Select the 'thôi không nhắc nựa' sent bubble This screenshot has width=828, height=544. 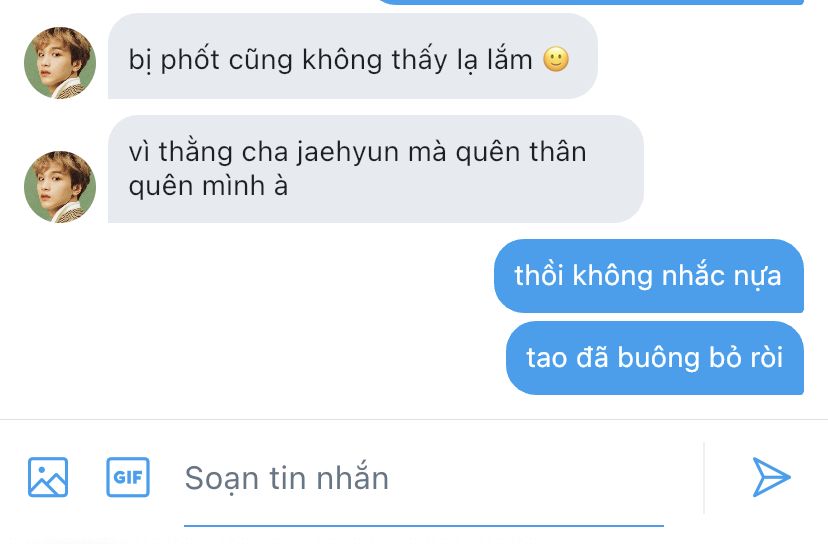point(648,276)
